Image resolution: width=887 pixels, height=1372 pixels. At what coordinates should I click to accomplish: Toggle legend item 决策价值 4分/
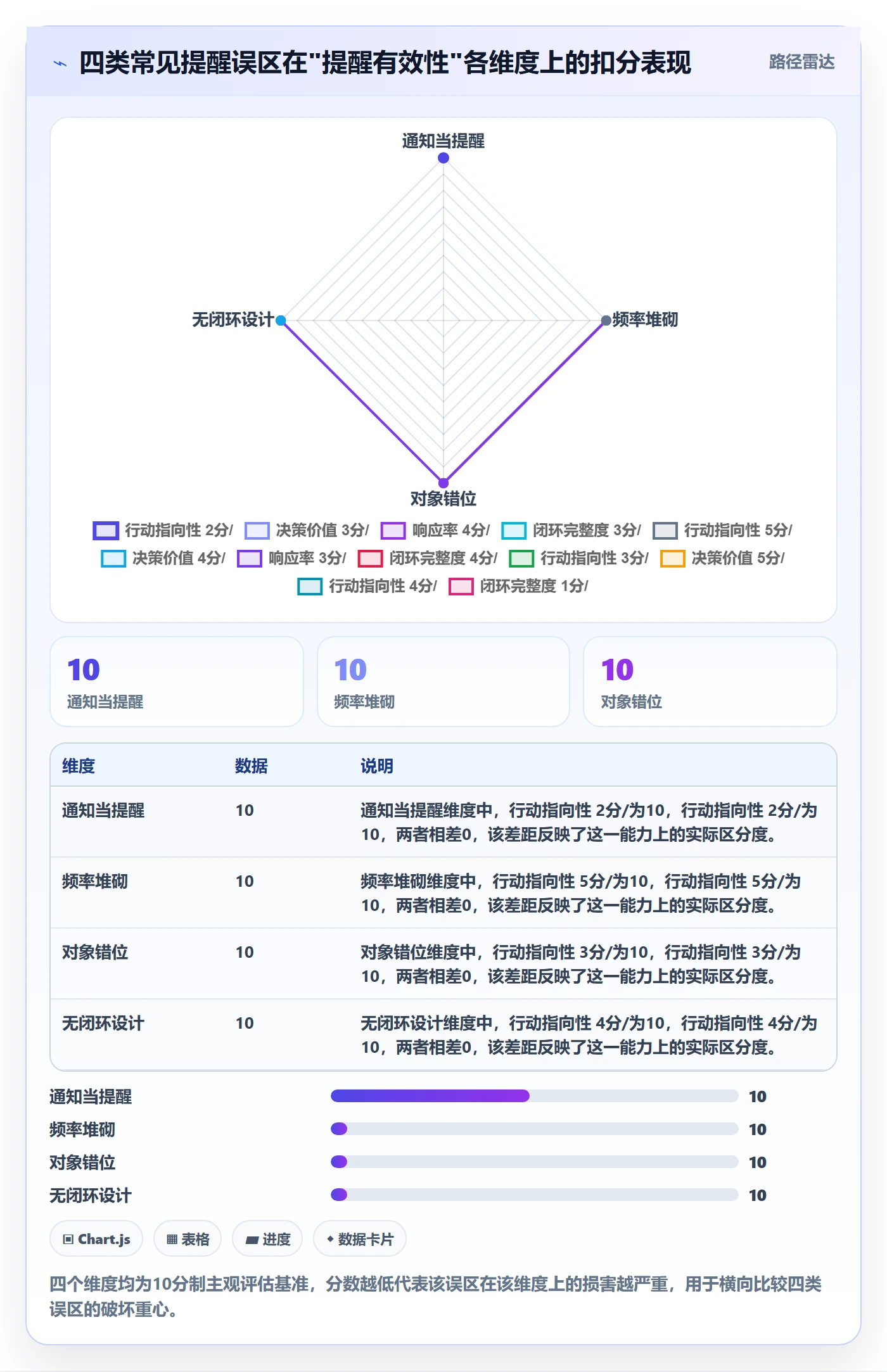[163, 558]
